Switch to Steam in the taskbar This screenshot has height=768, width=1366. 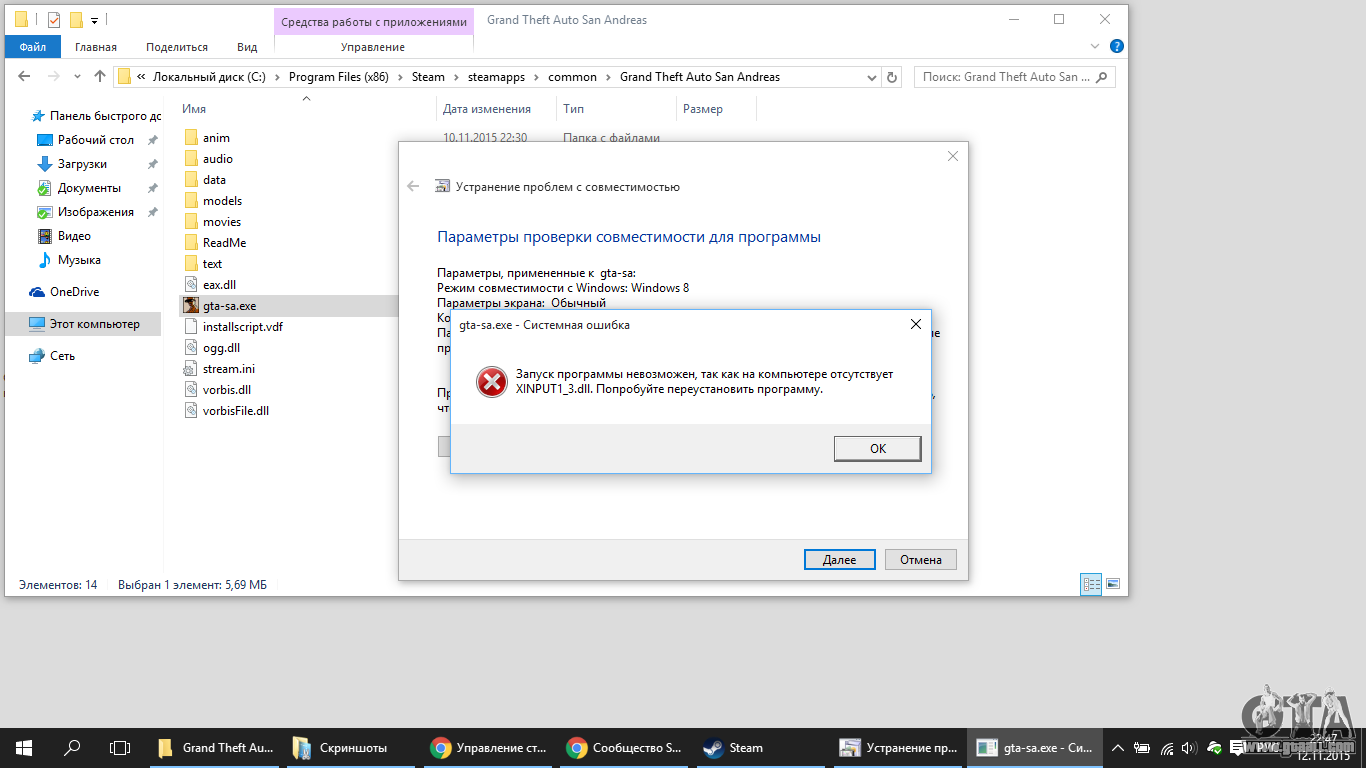tap(763, 747)
